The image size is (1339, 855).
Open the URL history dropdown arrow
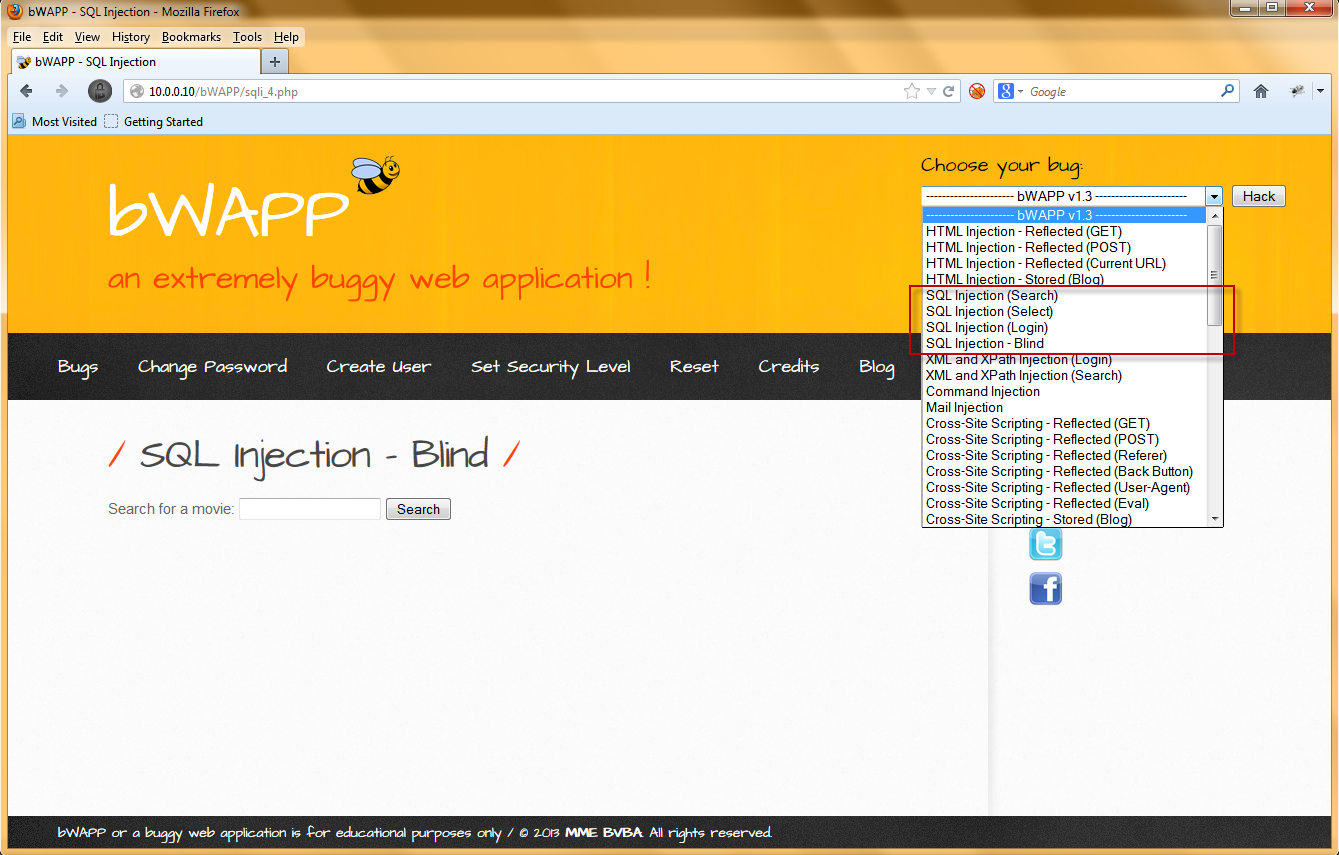coord(931,91)
